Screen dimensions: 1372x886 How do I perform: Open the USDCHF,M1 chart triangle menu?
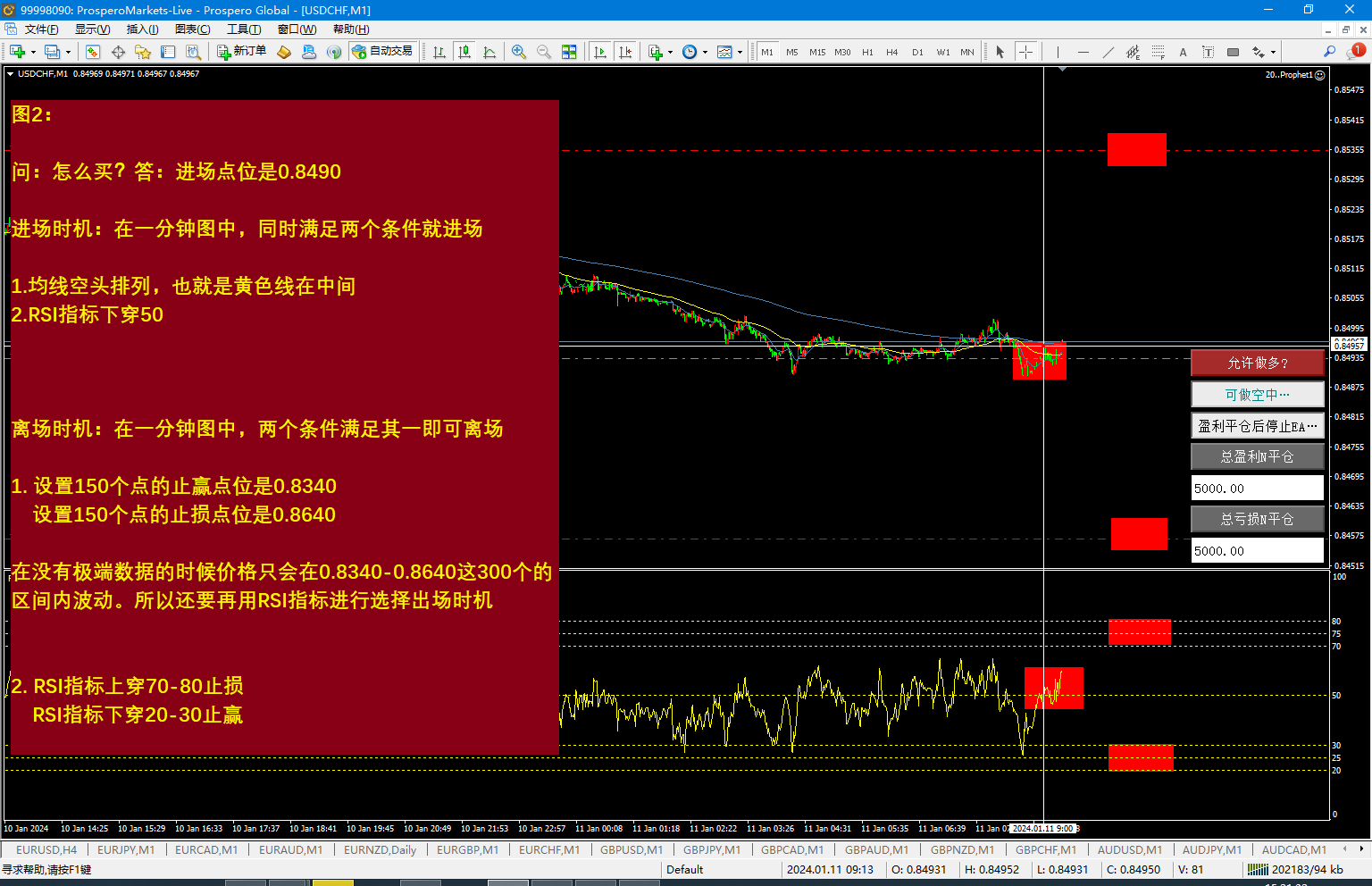pyautogui.click(x=10, y=74)
